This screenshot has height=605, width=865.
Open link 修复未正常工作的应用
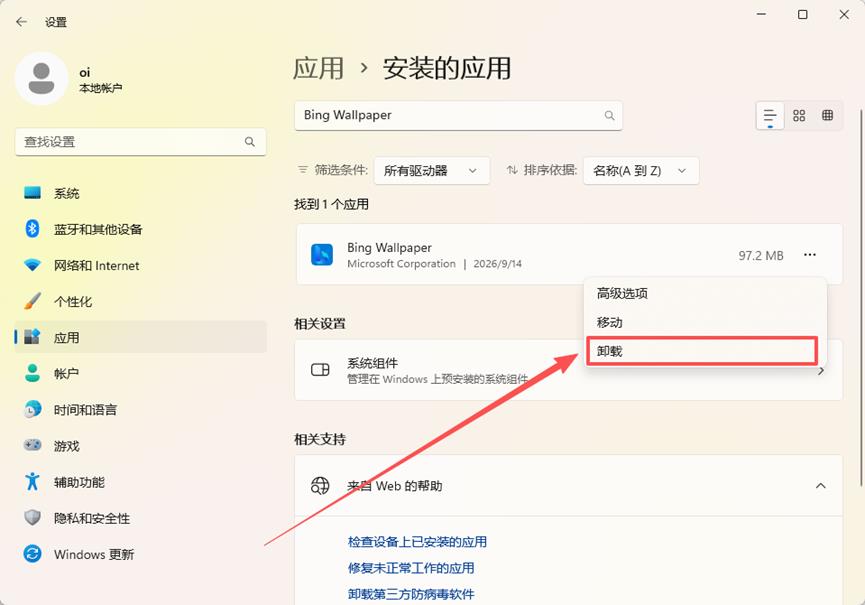411,568
